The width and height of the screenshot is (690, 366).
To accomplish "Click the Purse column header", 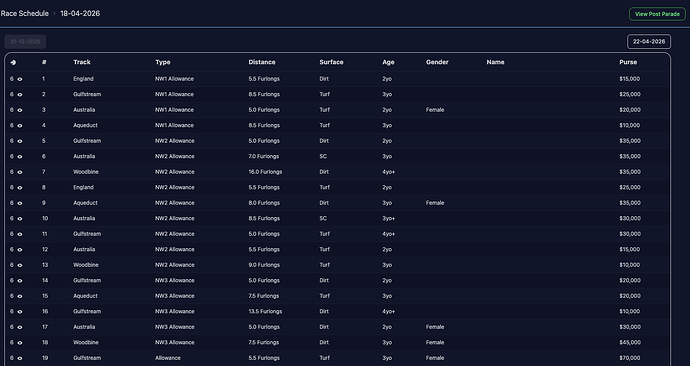I will [628, 62].
